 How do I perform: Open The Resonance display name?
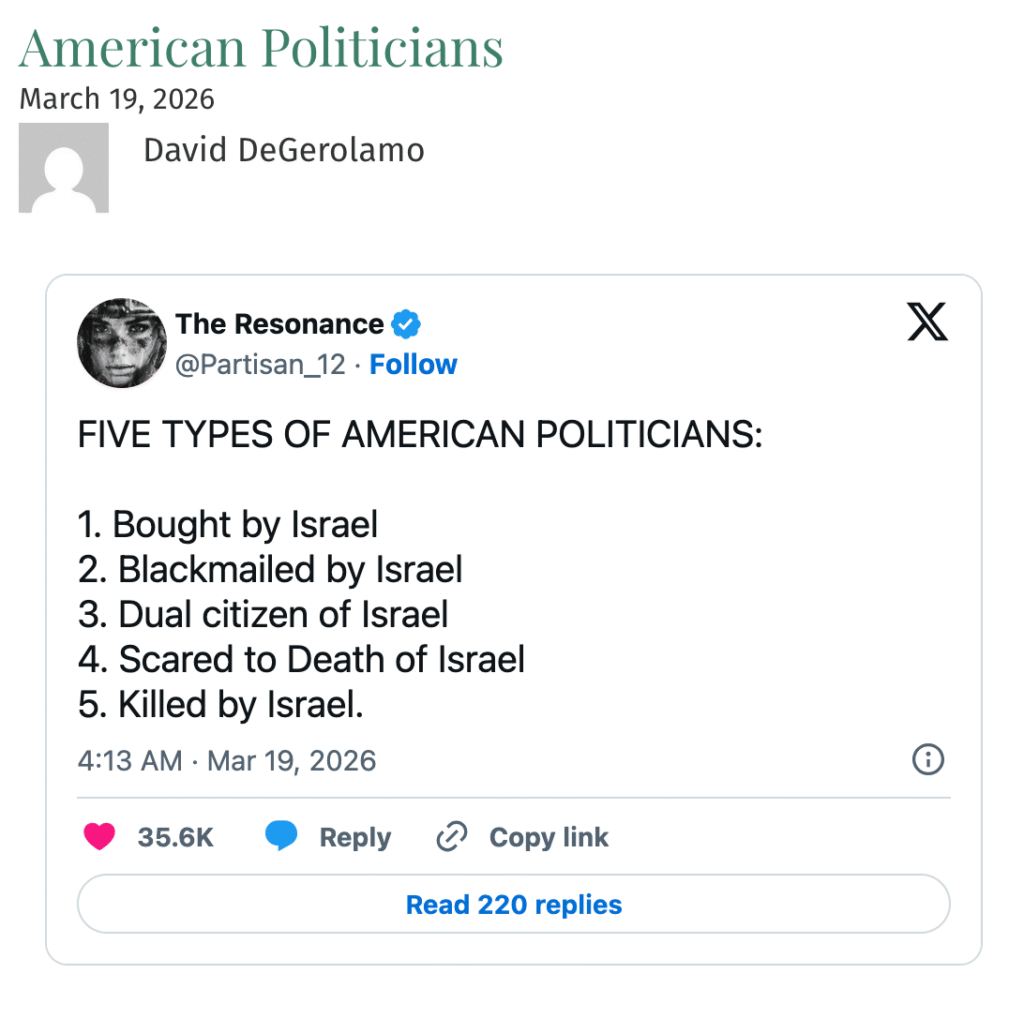pos(279,324)
